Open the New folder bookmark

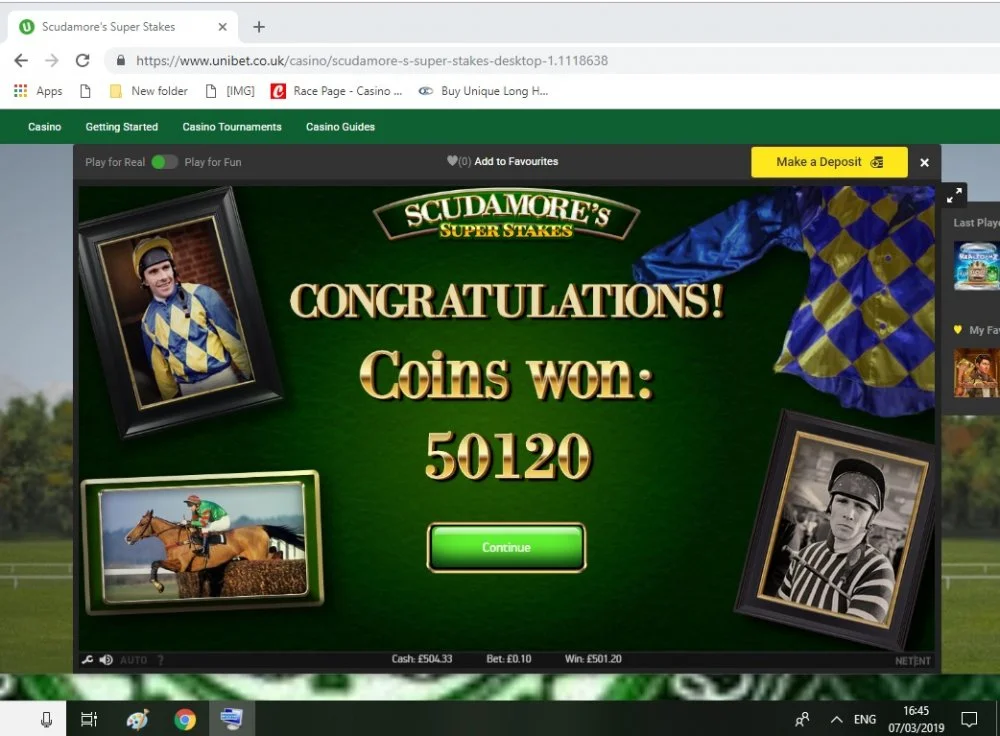coord(149,91)
